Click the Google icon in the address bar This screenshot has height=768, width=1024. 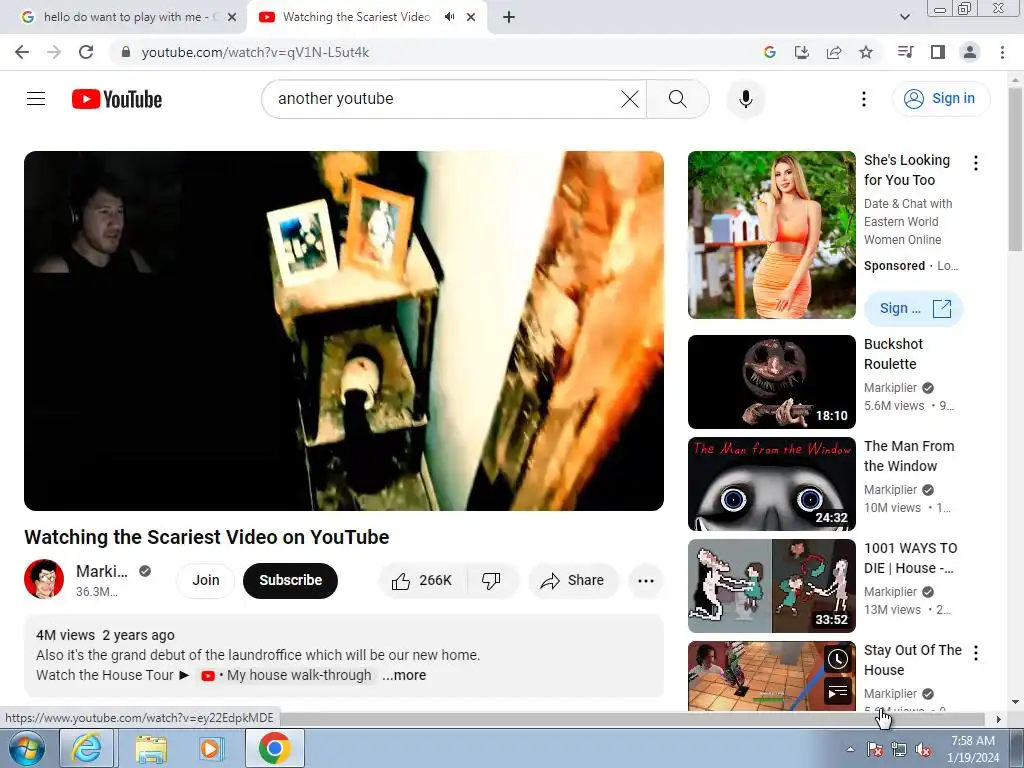769,52
